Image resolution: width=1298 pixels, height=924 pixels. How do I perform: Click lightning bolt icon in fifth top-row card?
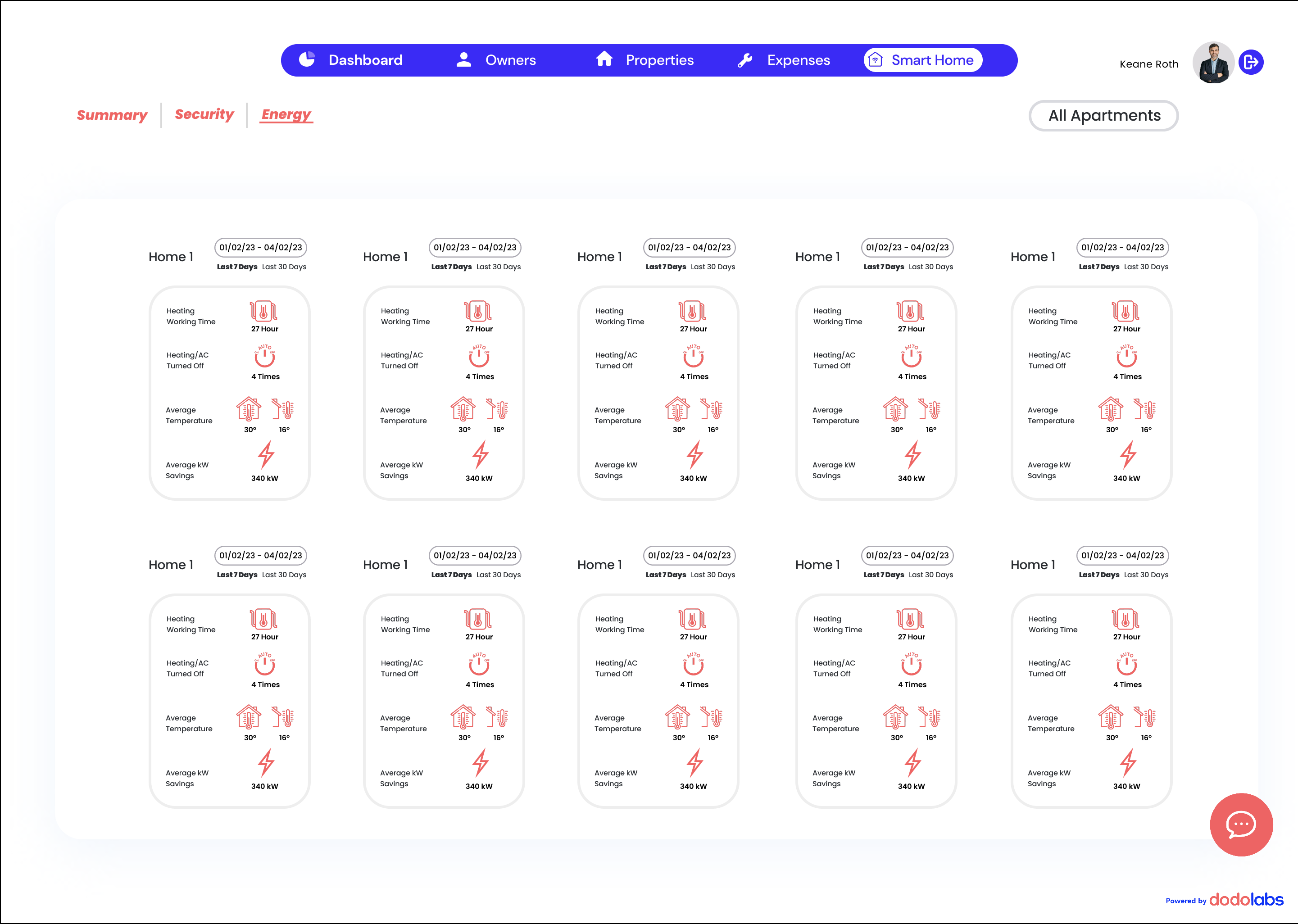[x=1128, y=455]
